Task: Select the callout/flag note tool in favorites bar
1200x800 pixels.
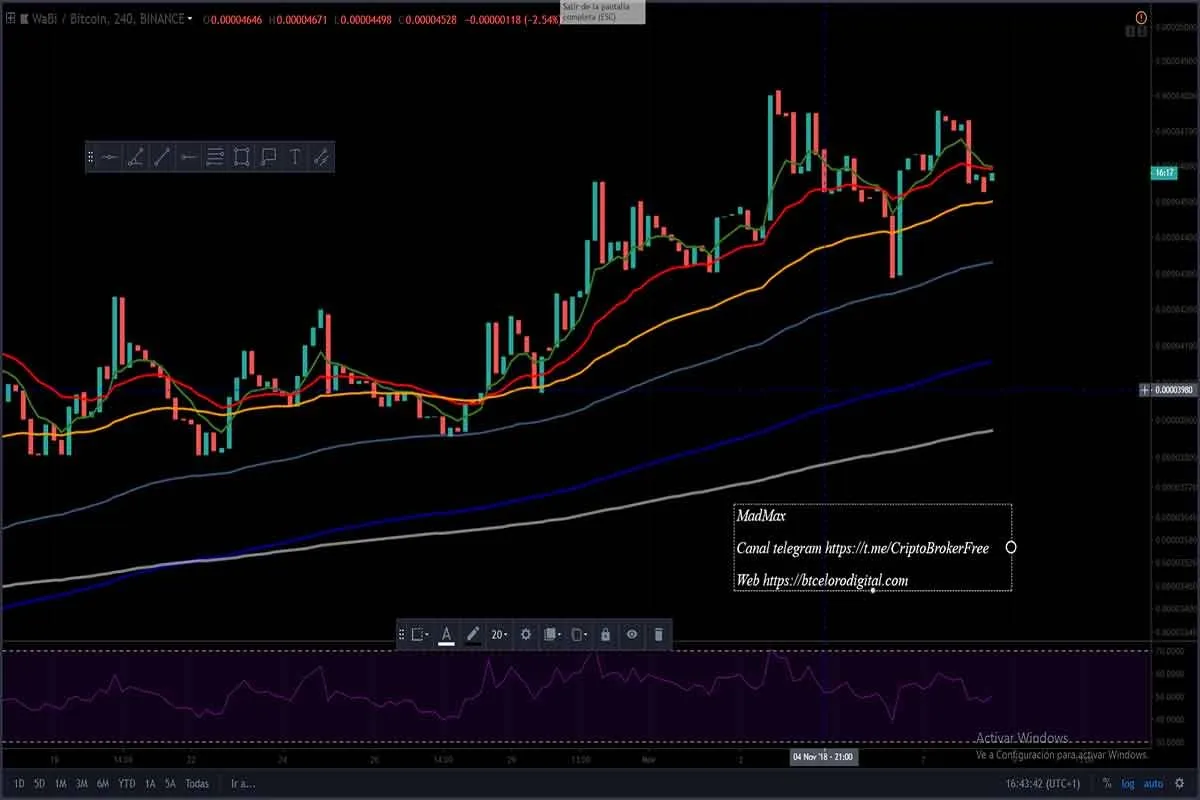Action: click(x=268, y=157)
